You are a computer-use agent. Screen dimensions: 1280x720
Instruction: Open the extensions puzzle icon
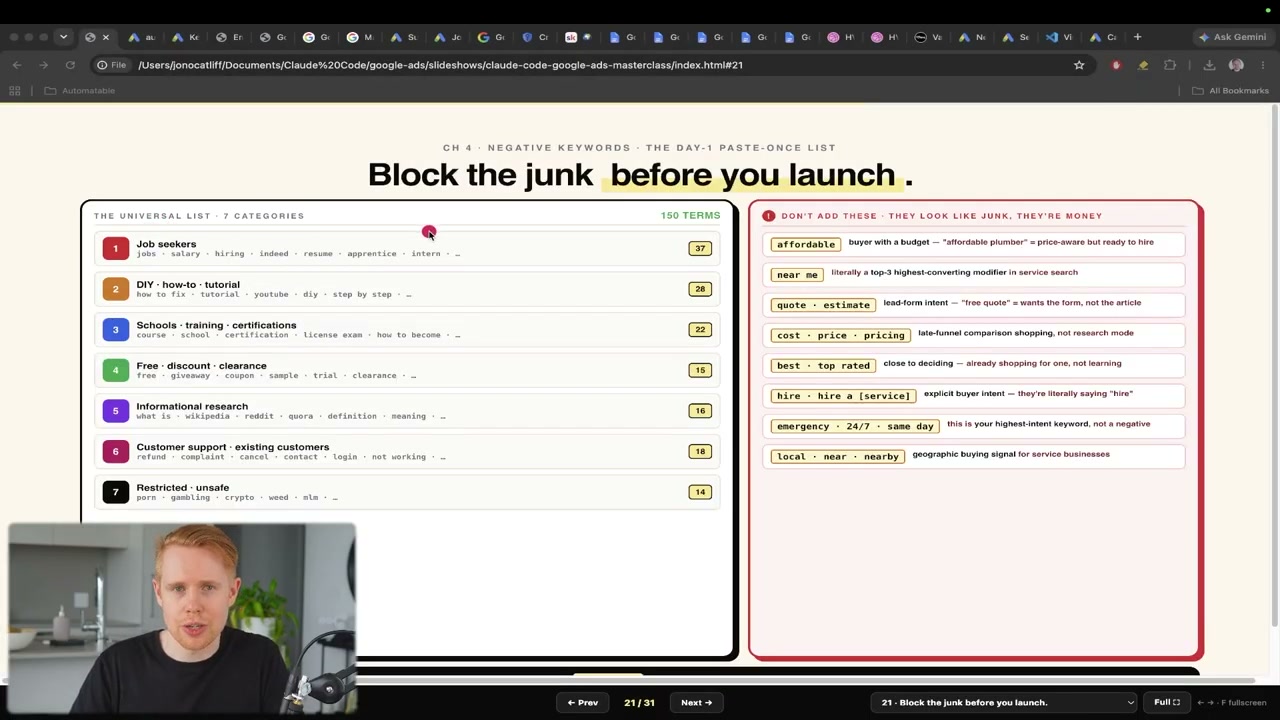pyautogui.click(x=1170, y=65)
